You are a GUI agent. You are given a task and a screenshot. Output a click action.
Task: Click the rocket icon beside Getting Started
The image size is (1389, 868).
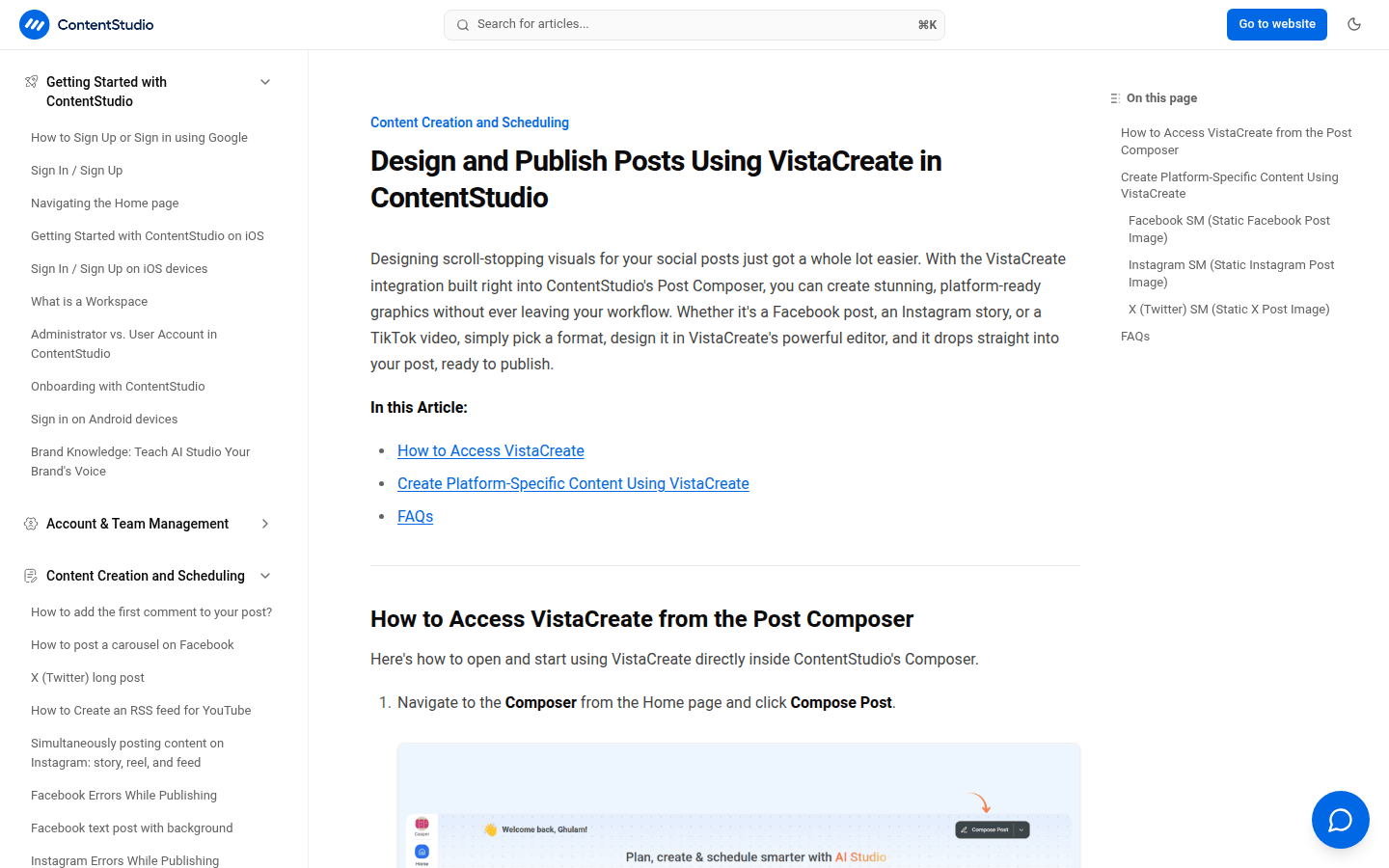click(31, 82)
